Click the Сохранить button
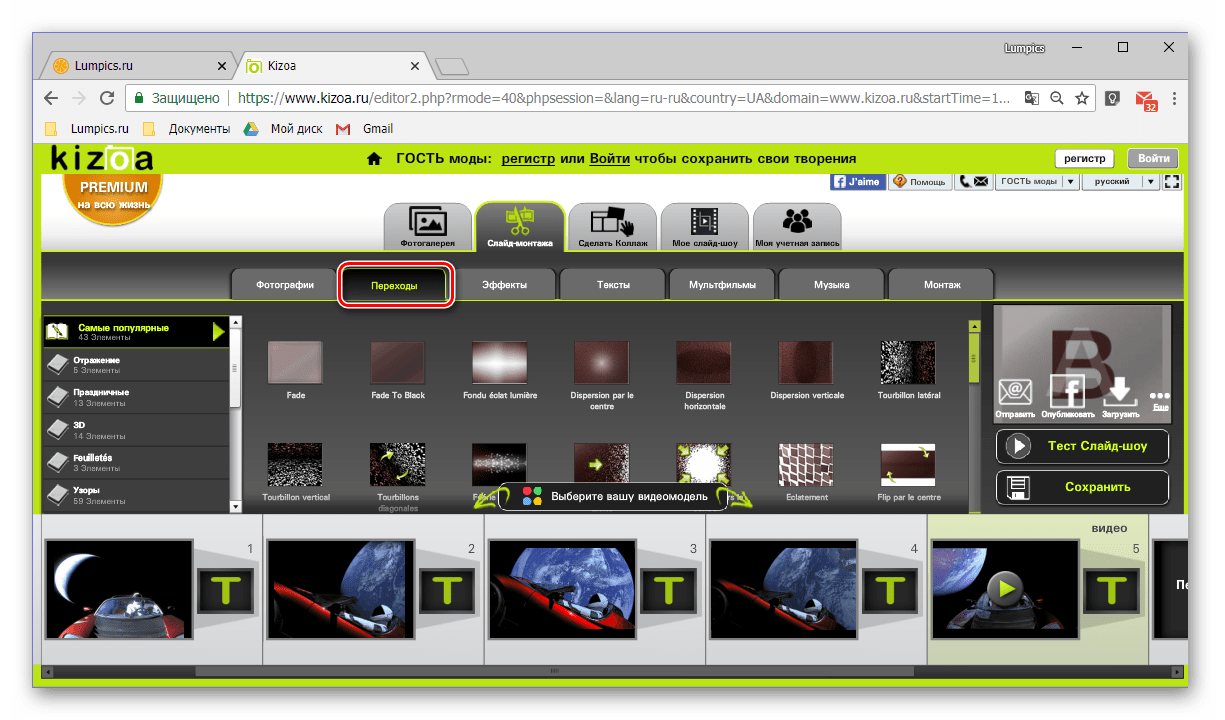 tap(1082, 487)
